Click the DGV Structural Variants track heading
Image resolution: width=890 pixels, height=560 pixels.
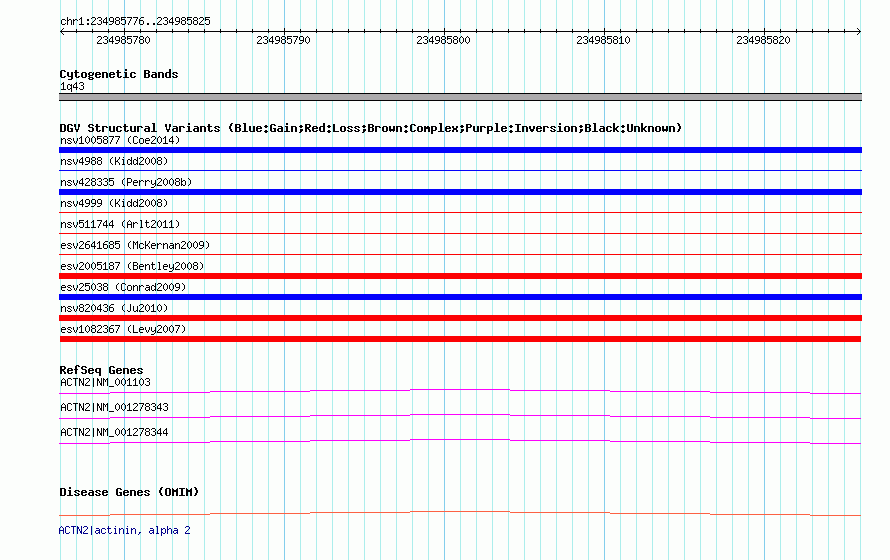(x=371, y=128)
